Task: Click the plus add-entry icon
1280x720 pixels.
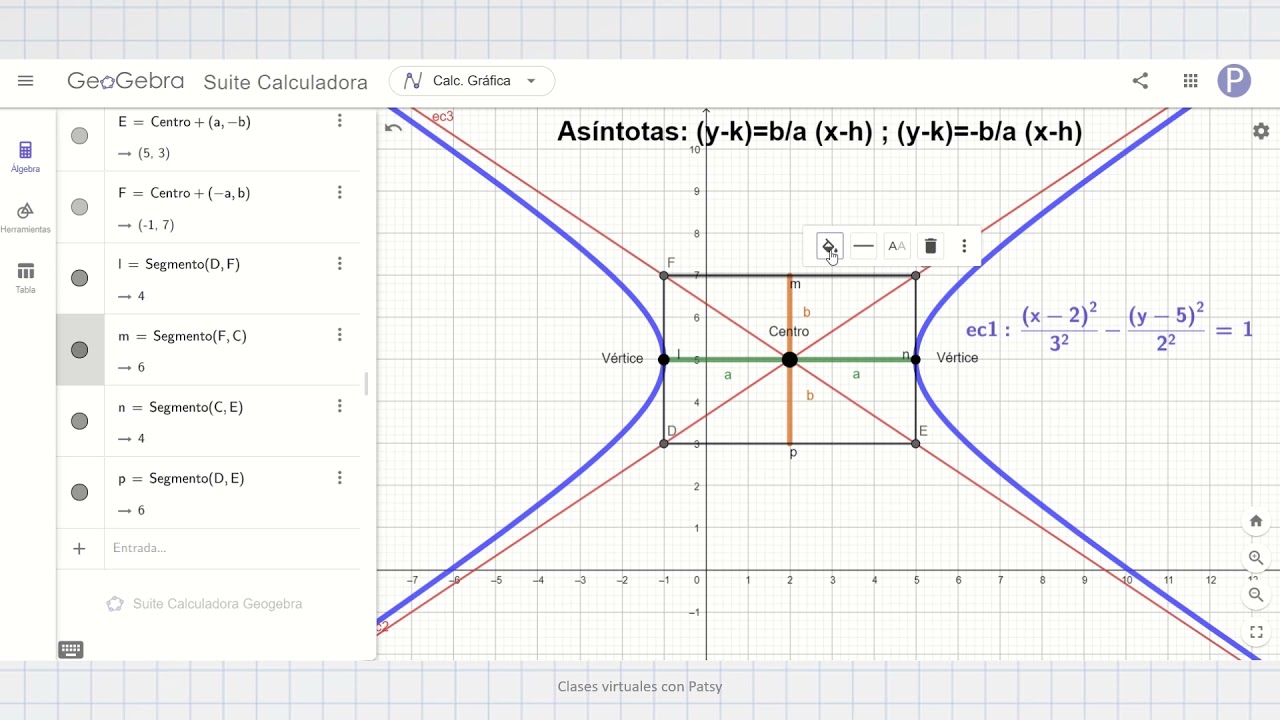Action: [x=80, y=548]
